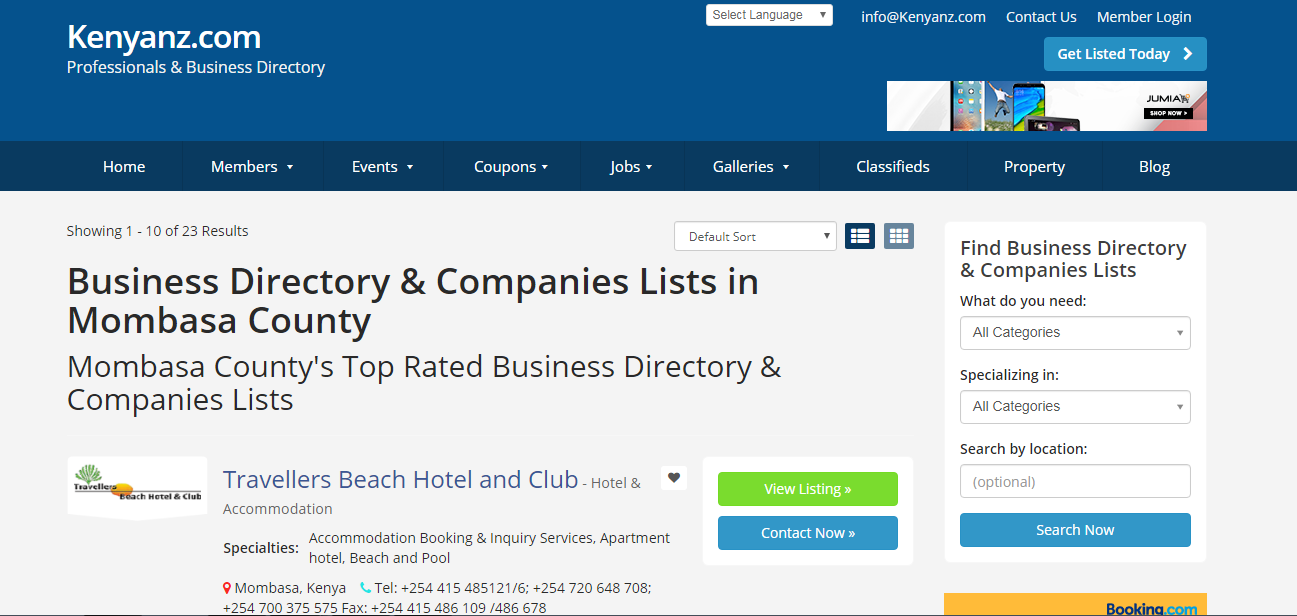Switch to grid view layout icon
Screen dimensions: 1297x616
point(899,236)
